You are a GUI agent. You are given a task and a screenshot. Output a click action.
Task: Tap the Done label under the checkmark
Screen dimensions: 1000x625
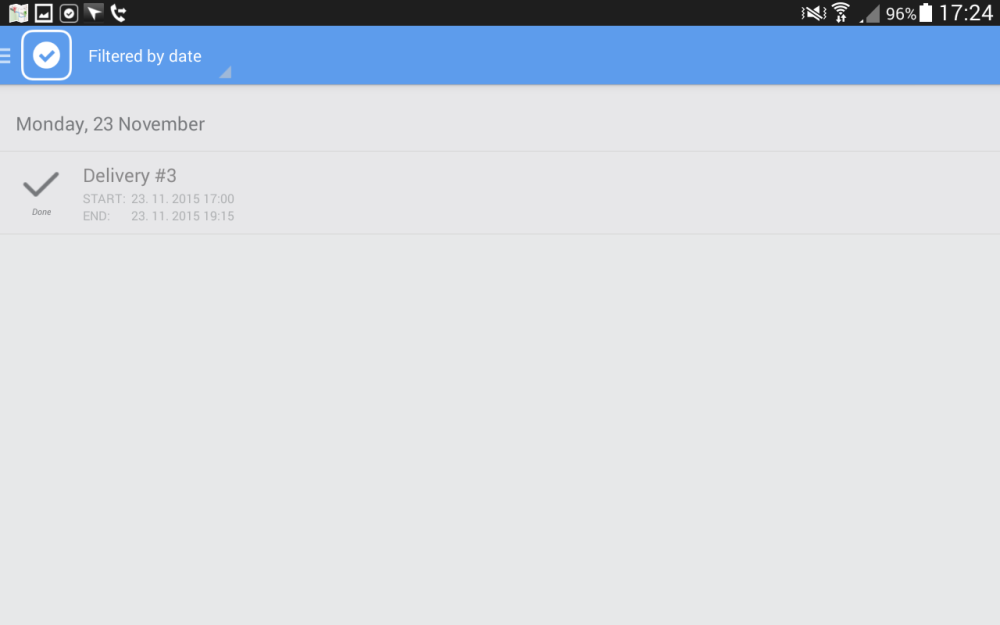(x=41, y=212)
